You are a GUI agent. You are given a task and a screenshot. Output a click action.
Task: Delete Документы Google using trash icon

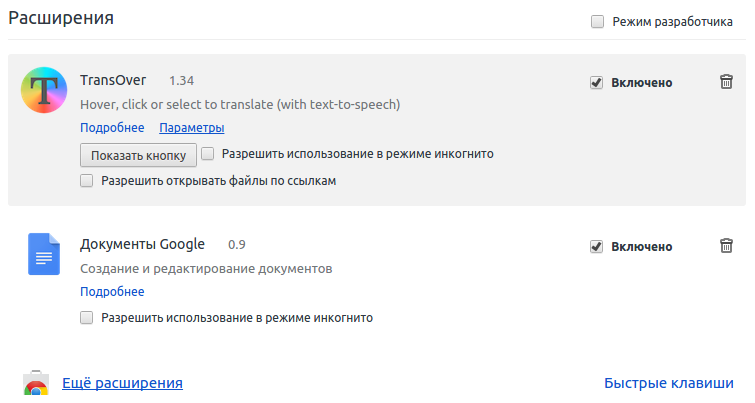tap(726, 246)
